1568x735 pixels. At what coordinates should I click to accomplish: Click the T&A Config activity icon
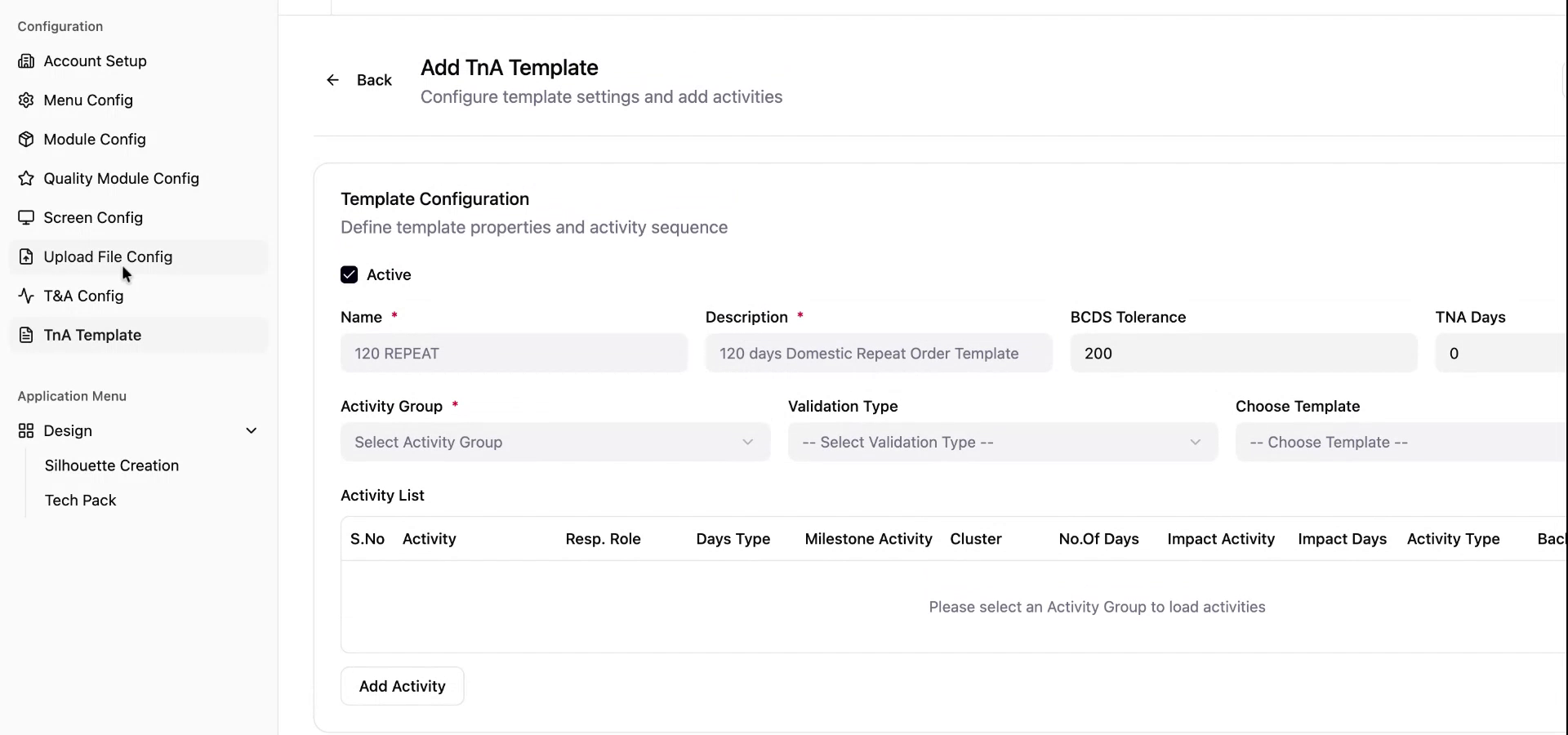26,296
